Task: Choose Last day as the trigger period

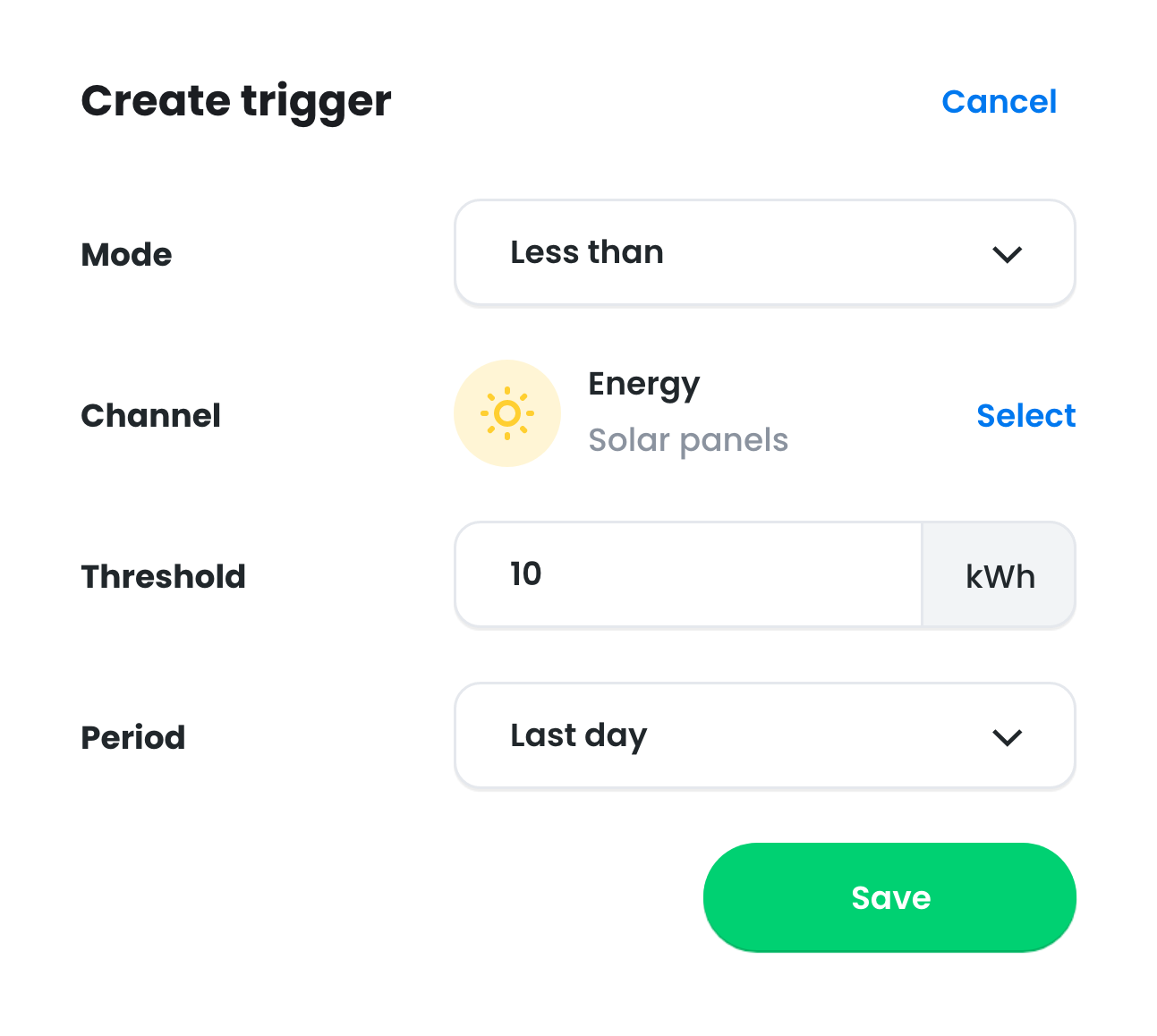Action: (577, 735)
